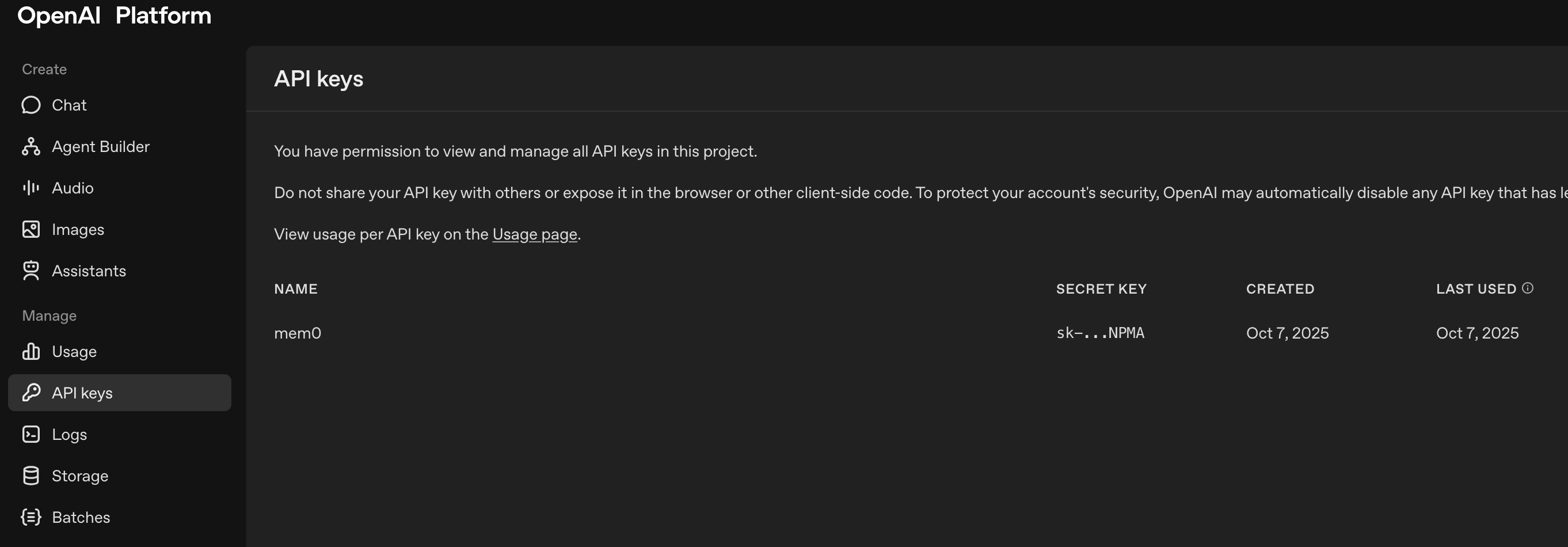Open the Audio tool in sidebar
This screenshot has height=547, width=1568.
[x=31, y=188]
